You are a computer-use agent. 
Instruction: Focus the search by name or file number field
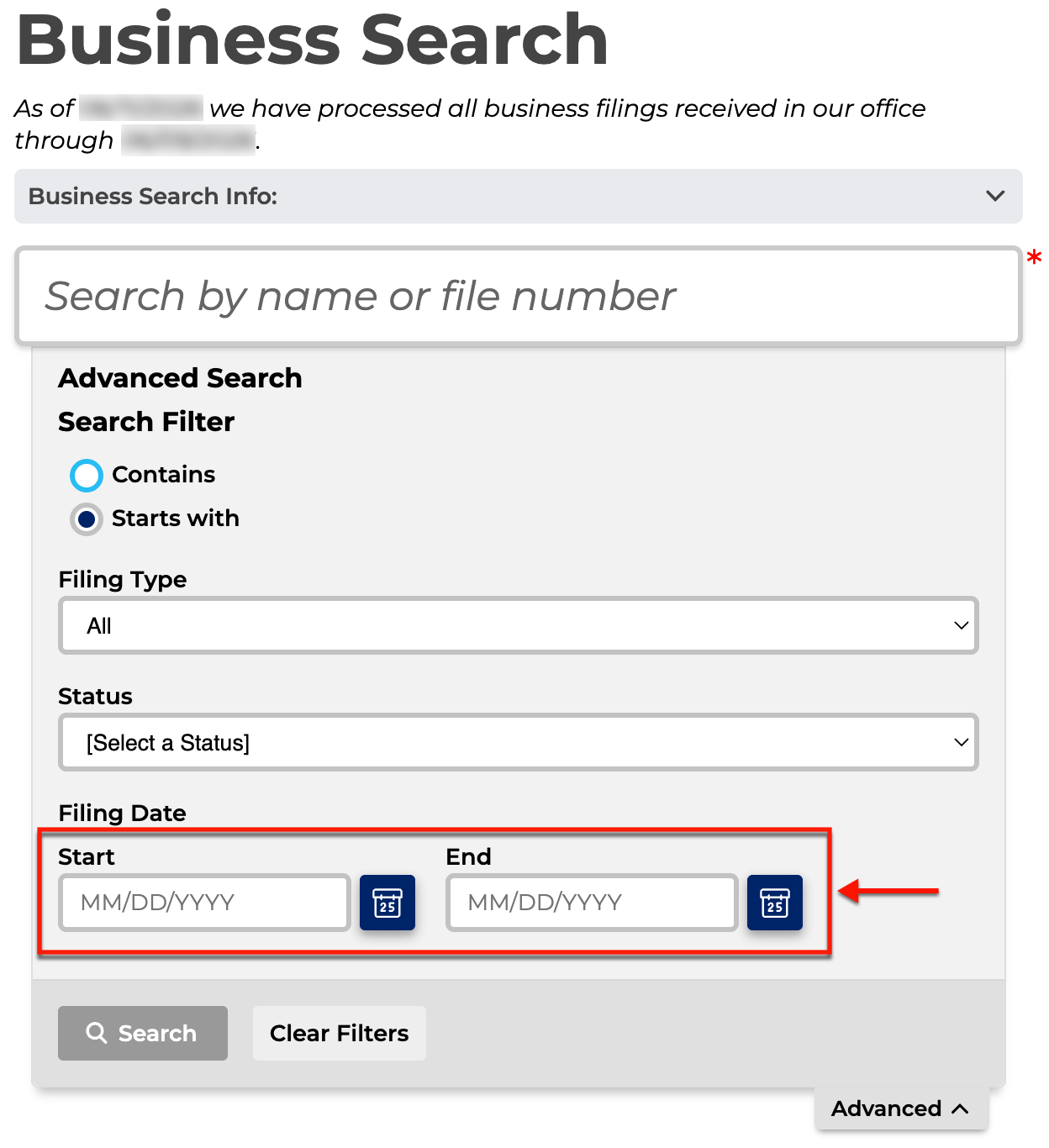coord(519,296)
